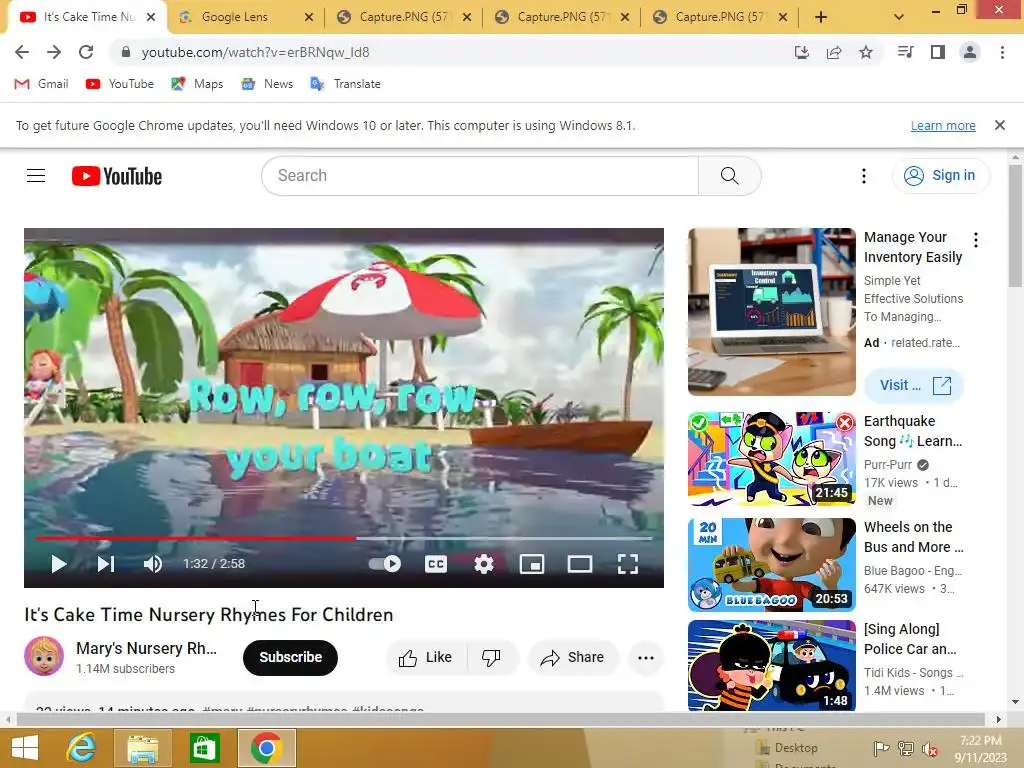Viewport: 1024px width, 768px height.
Task: Enter fullscreen mode icon
Action: pyautogui.click(x=628, y=564)
